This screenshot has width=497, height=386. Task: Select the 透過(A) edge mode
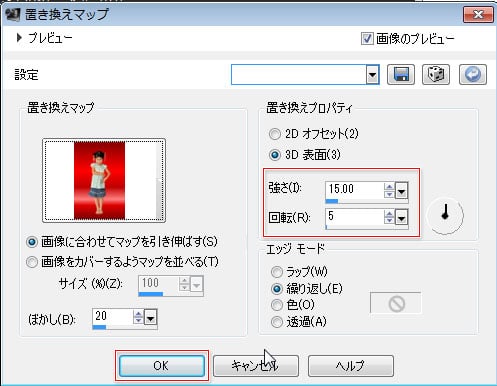coord(277,322)
